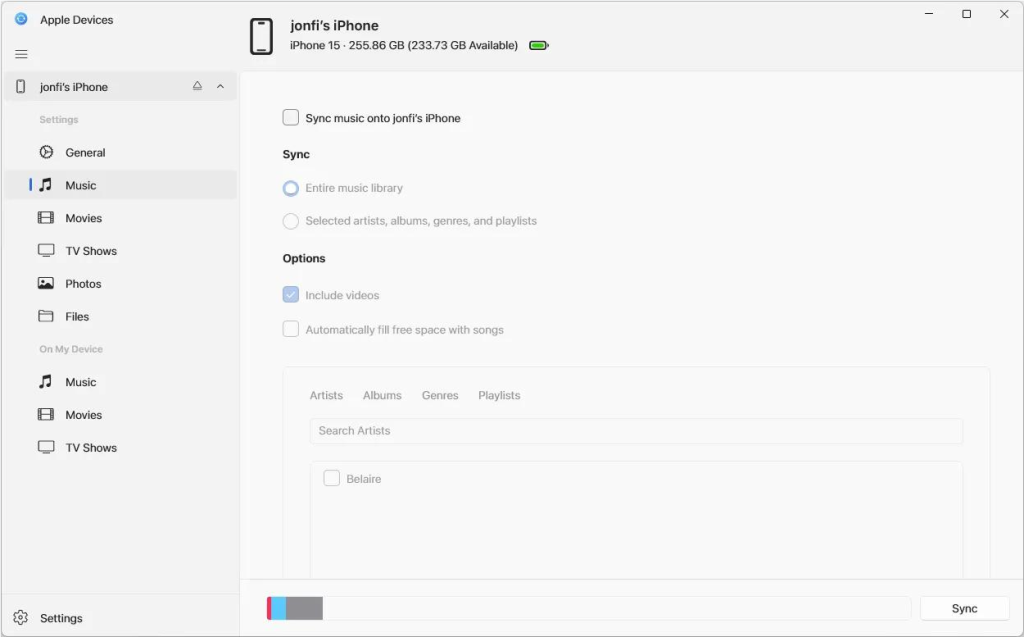Click the red segment of storage bar

(x=269, y=608)
